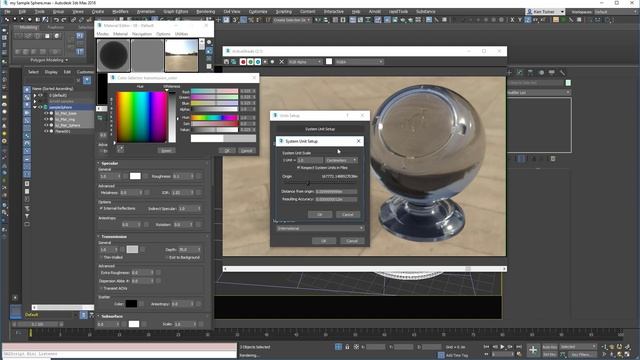Viewport: 640px width, 360px height.
Task: Open the Motion tab in command panel
Action: pyautogui.click(x=541, y=72)
